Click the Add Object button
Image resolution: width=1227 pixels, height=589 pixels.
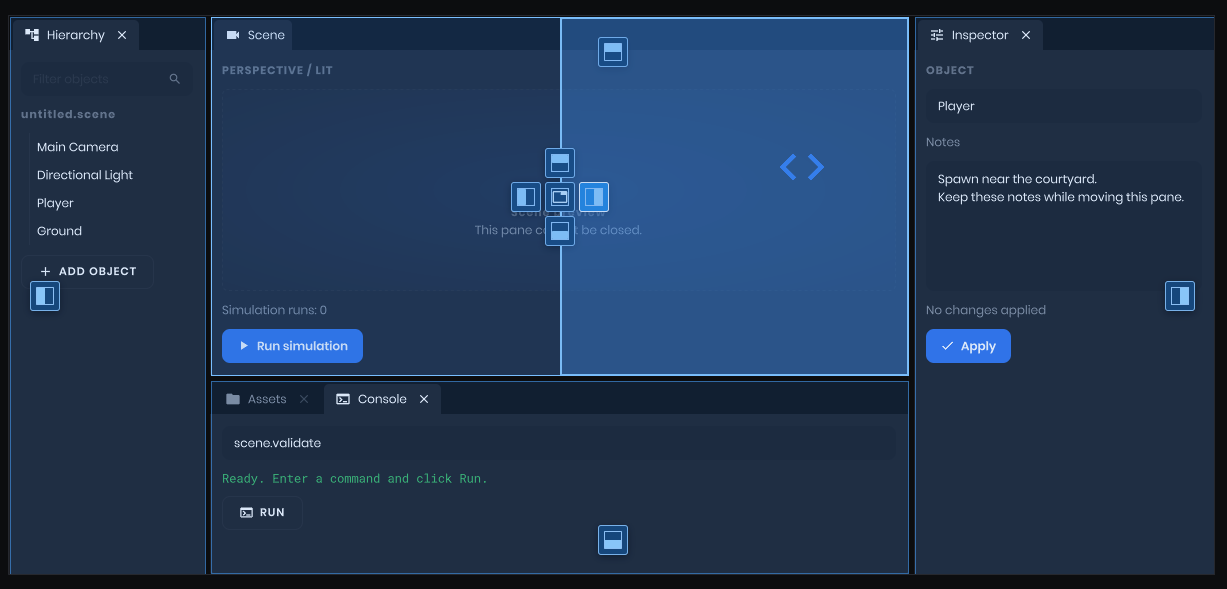pos(88,272)
